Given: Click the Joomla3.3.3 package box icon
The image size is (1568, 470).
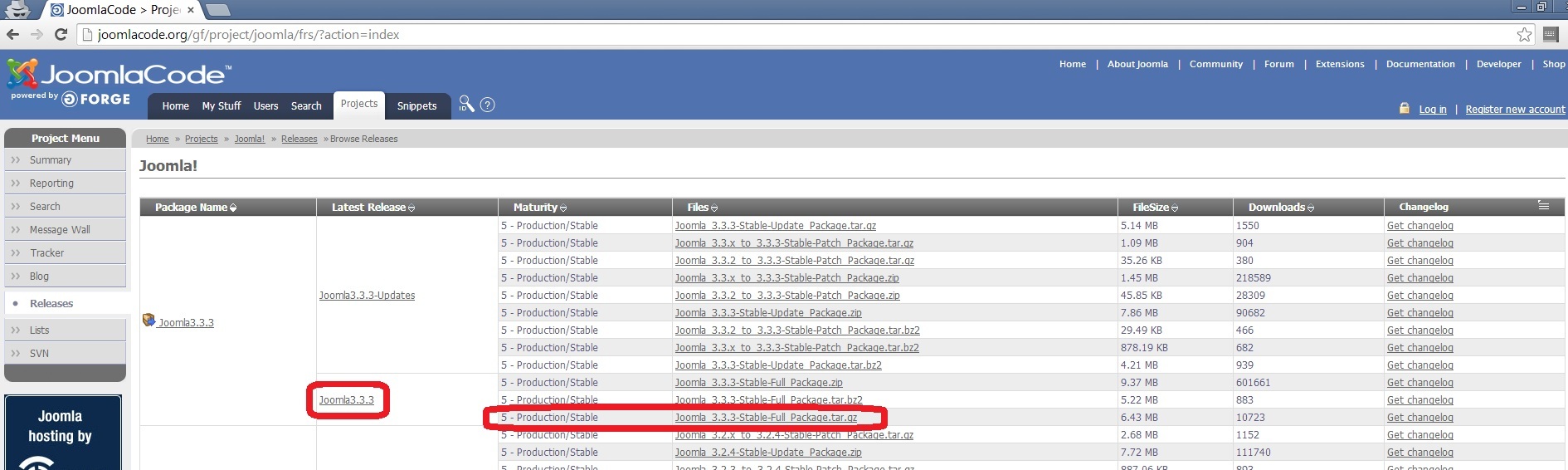Looking at the screenshot, I should (x=149, y=320).
